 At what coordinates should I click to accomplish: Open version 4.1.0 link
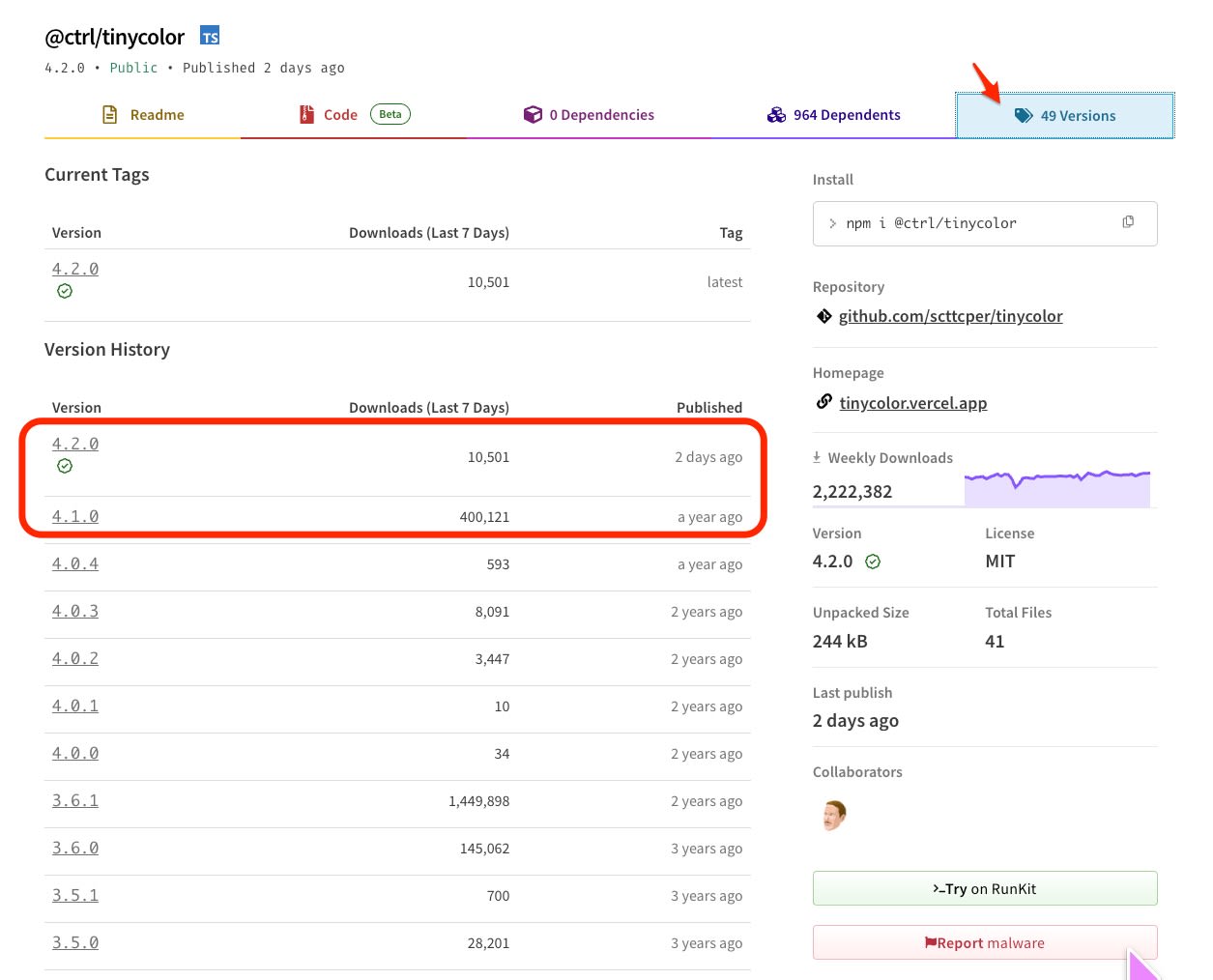(75, 516)
